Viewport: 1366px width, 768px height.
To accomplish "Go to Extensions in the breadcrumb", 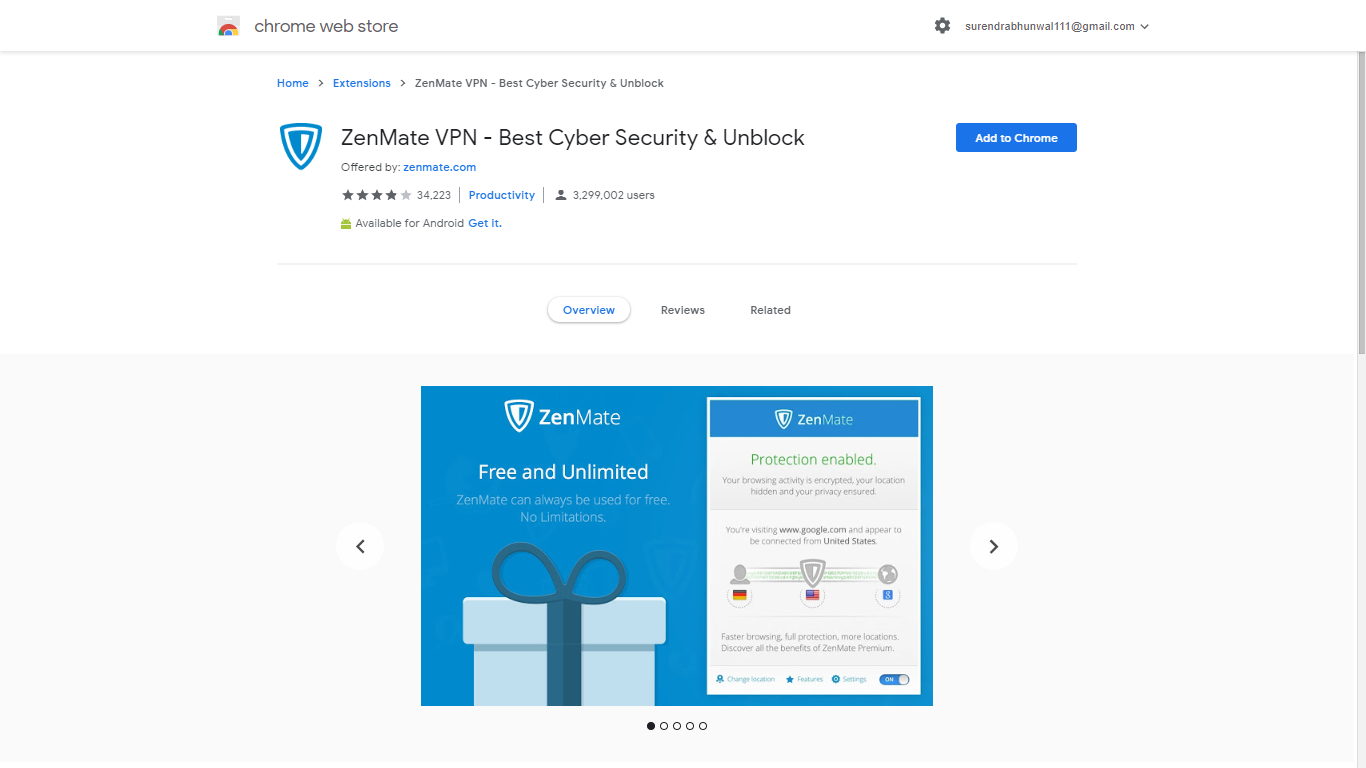I will point(362,83).
